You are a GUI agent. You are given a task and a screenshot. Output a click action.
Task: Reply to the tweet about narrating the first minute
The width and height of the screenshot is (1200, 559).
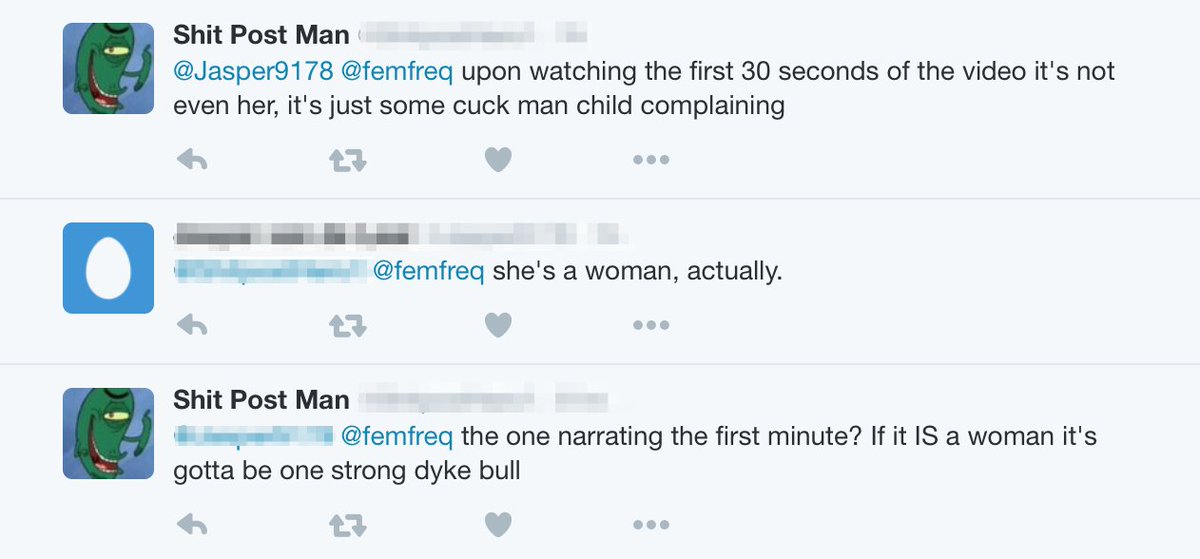point(190,523)
